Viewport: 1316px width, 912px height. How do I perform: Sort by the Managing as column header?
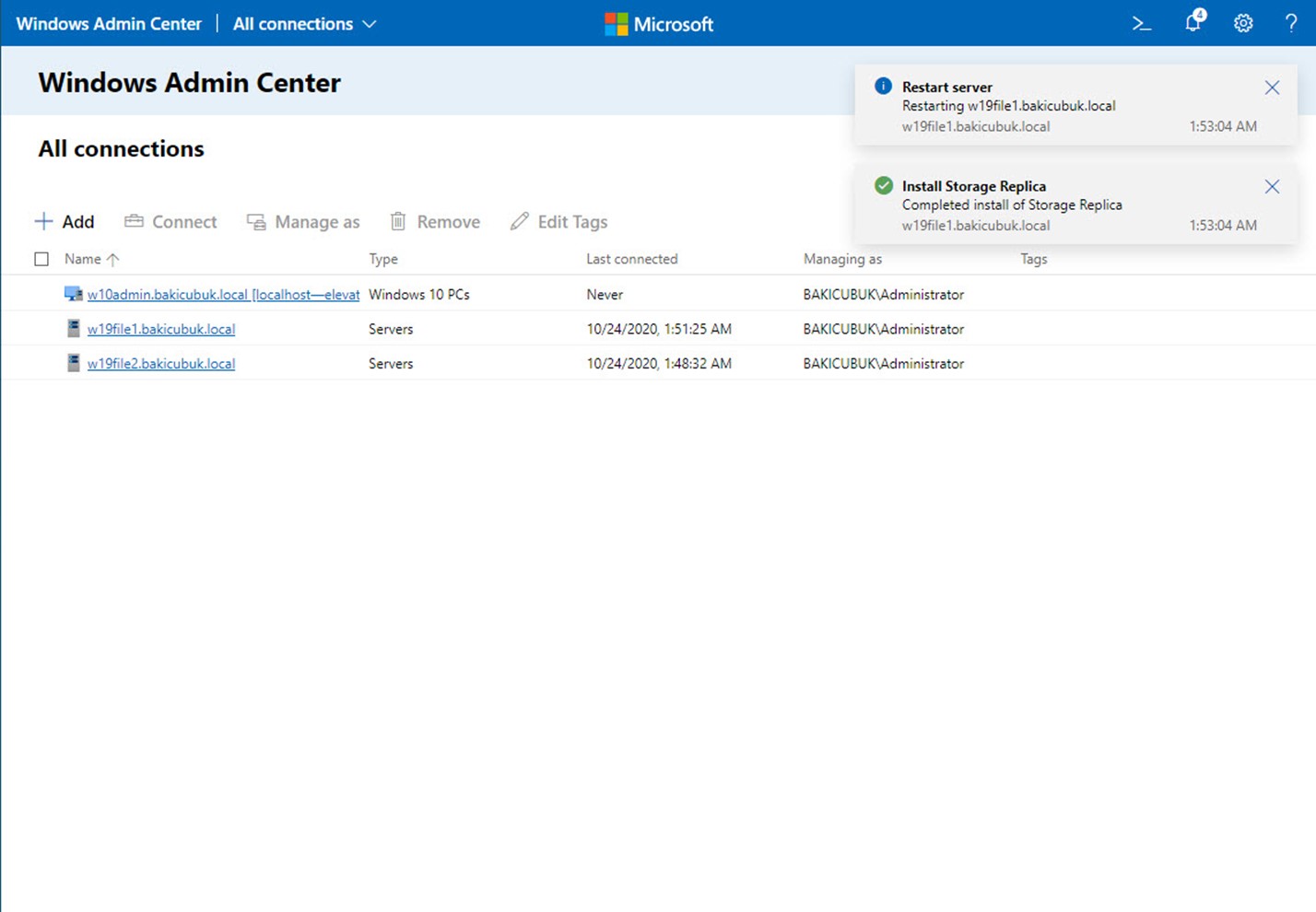842,259
